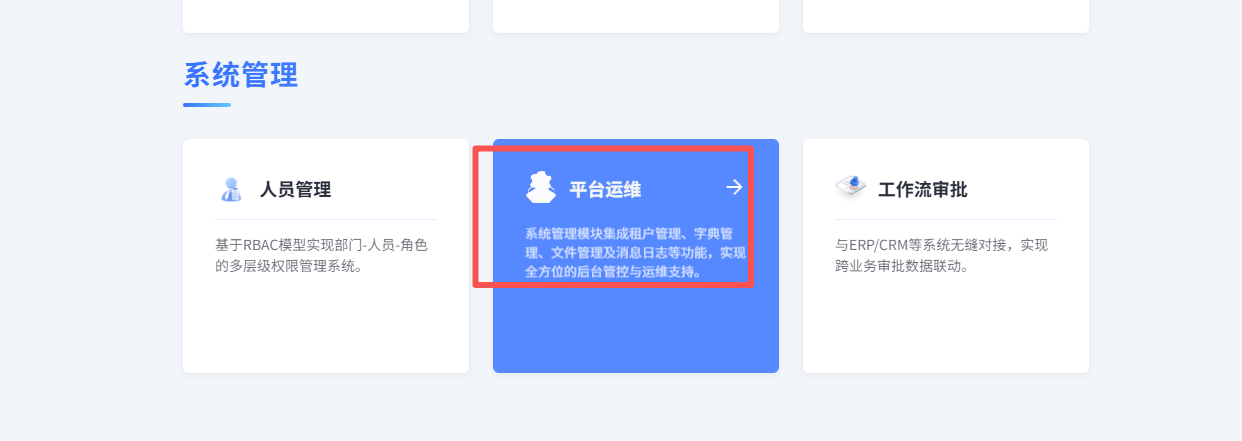Click the 租户管理、字典管理 description in 平台运维 card

tap(635, 252)
